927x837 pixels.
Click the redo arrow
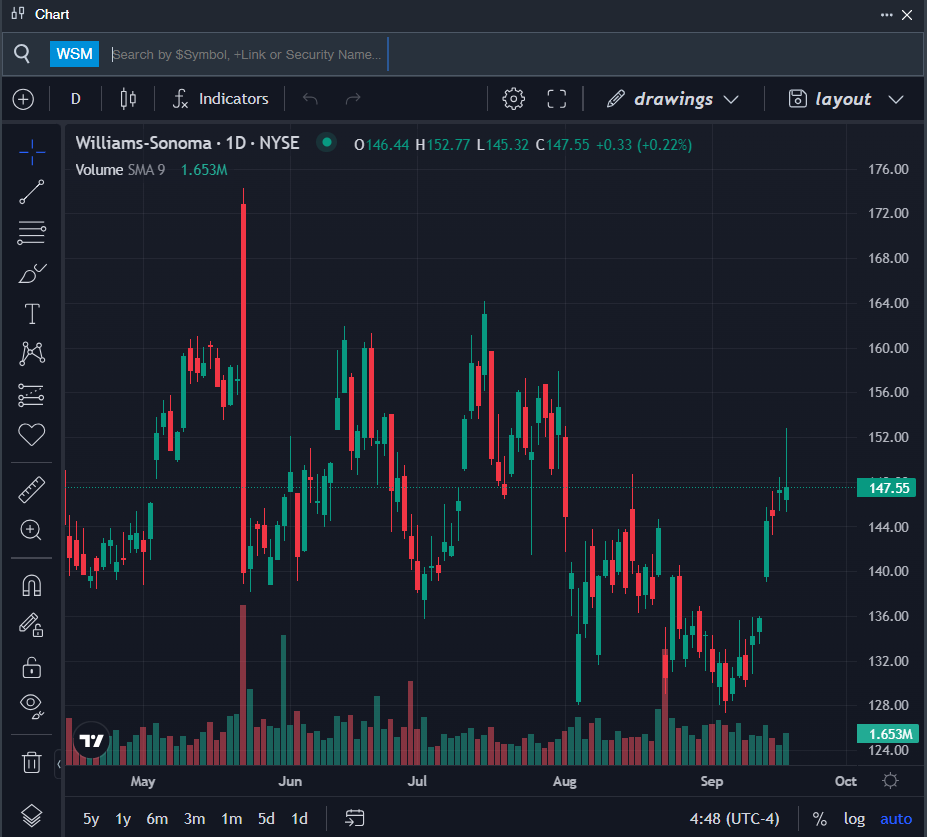pos(353,99)
